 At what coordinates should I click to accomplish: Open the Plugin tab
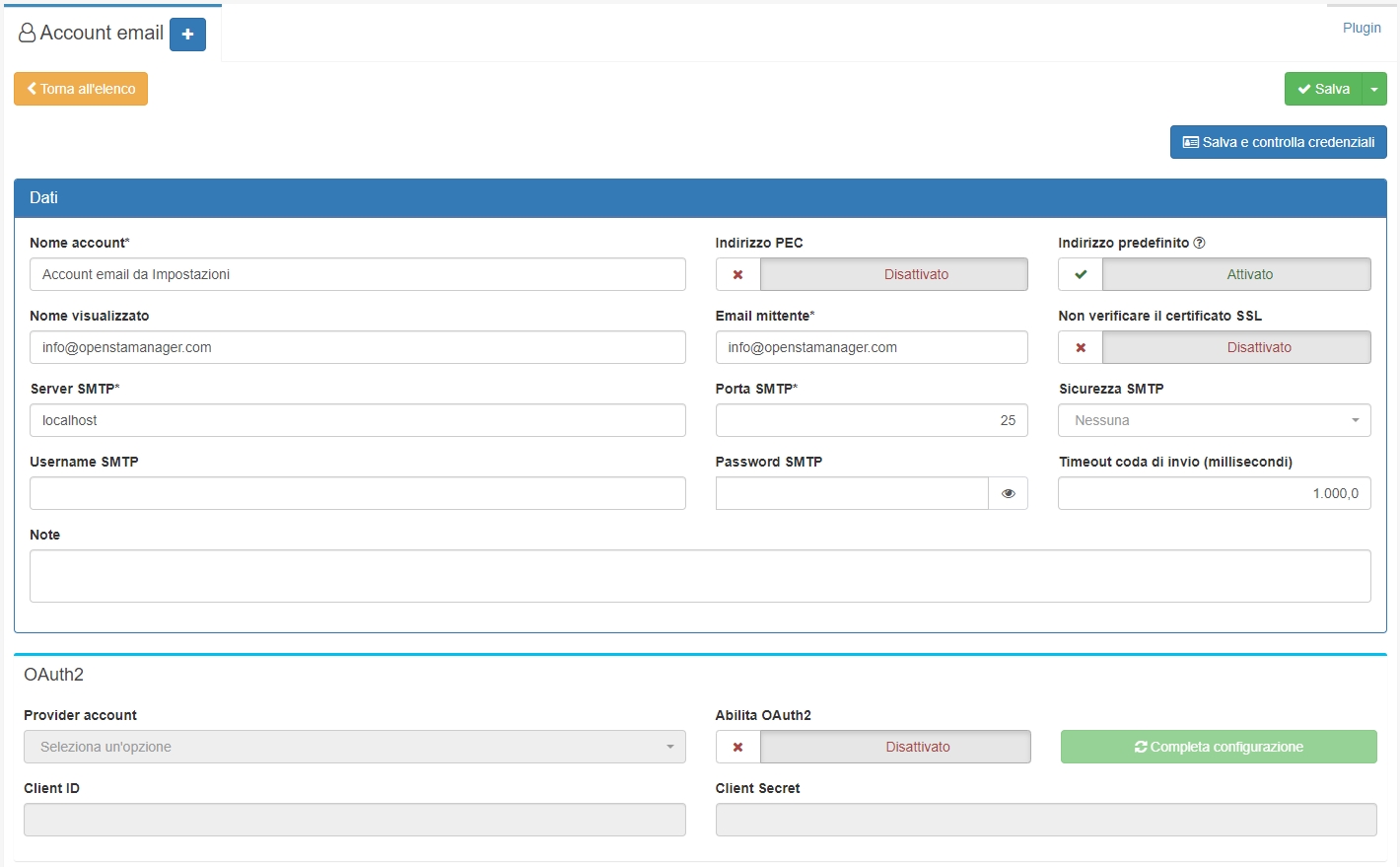(x=1362, y=28)
